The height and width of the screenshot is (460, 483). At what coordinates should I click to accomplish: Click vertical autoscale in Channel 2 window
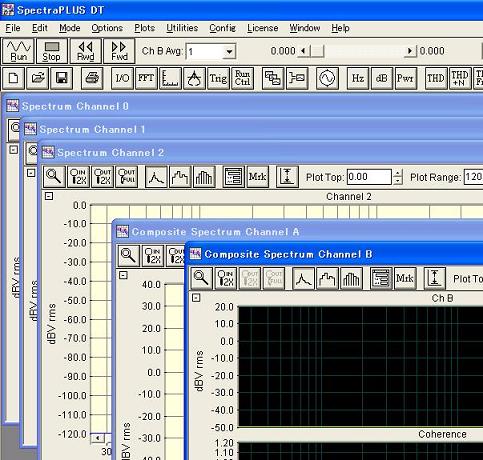[287, 177]
